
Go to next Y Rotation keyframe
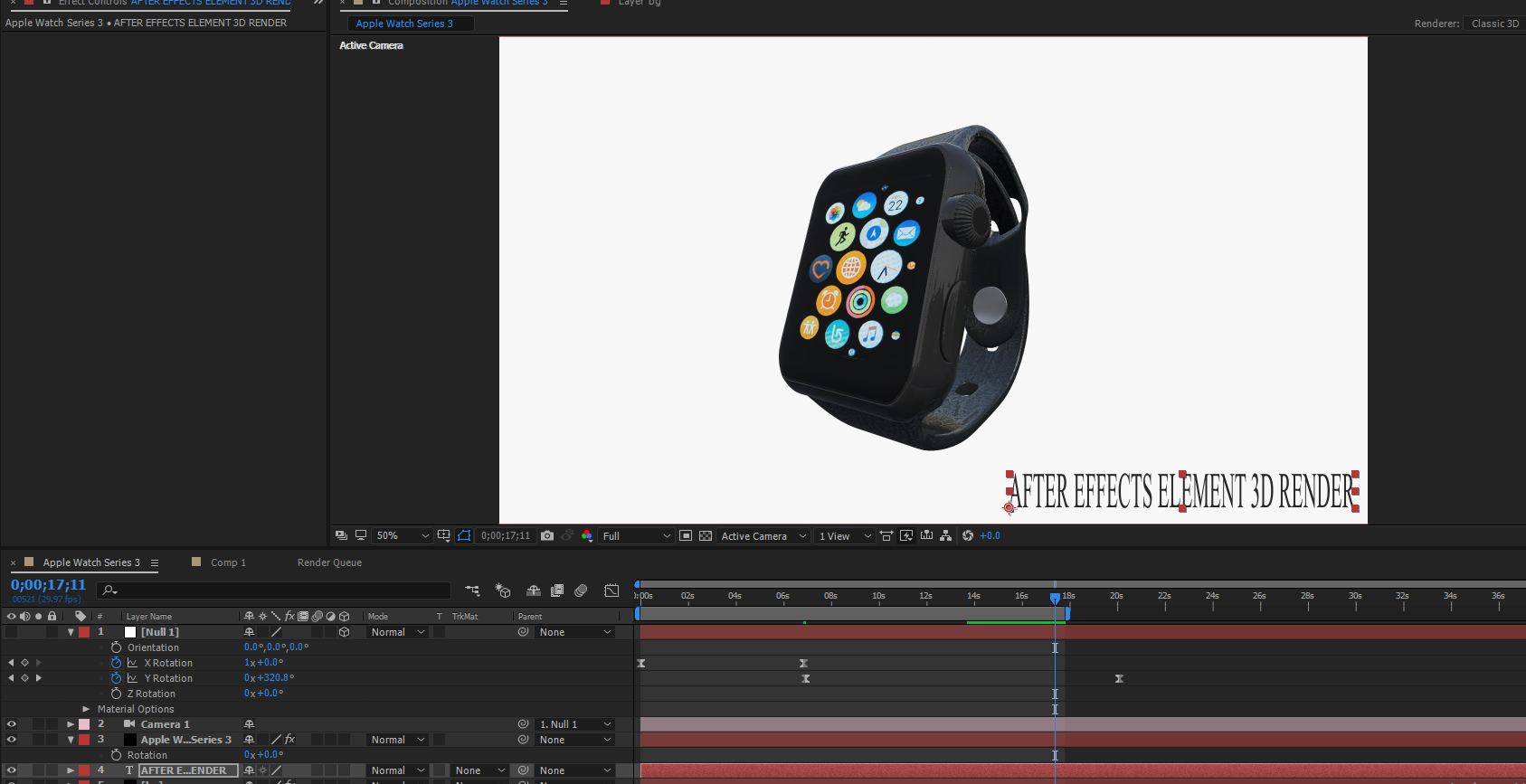click(x=39, y=678)
